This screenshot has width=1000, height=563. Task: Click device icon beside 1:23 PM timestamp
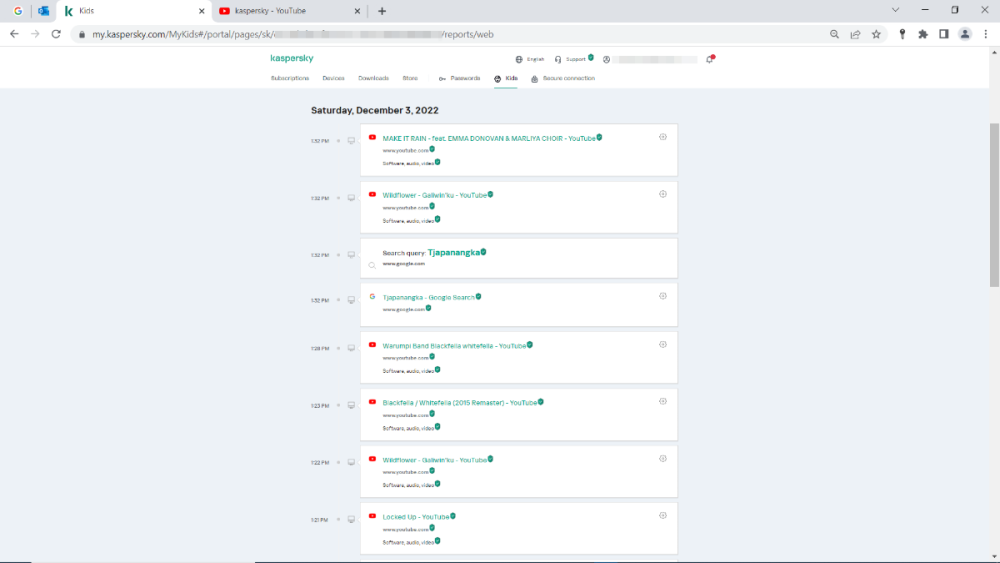click(x=351, y=406)
